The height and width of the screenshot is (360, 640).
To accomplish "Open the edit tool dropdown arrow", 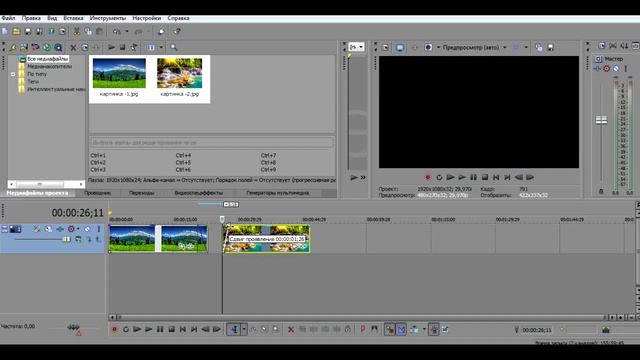I will click(x=244, y=329).
